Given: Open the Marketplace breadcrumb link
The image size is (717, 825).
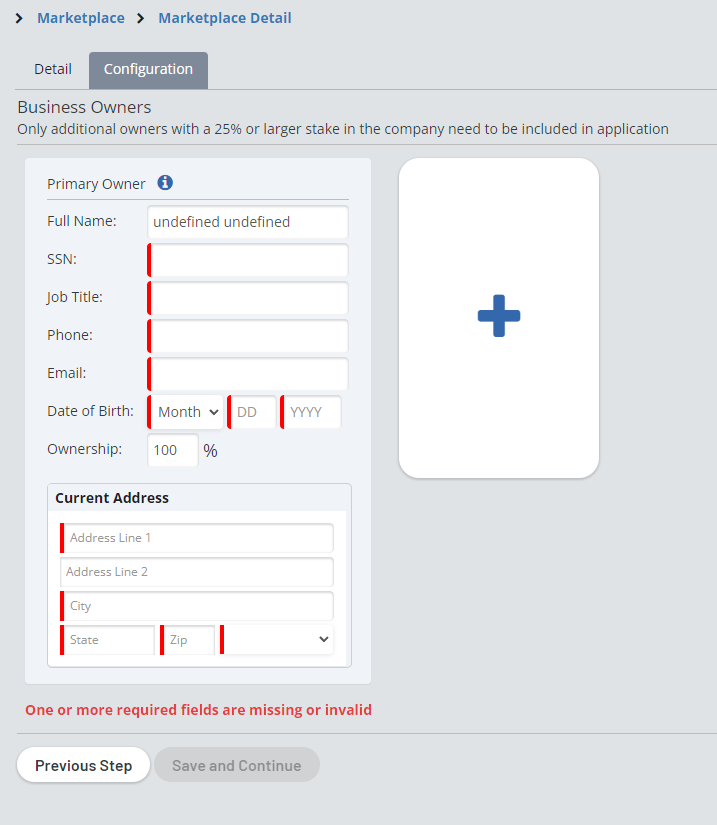Looking at the screenshot, I should (81, 18).
